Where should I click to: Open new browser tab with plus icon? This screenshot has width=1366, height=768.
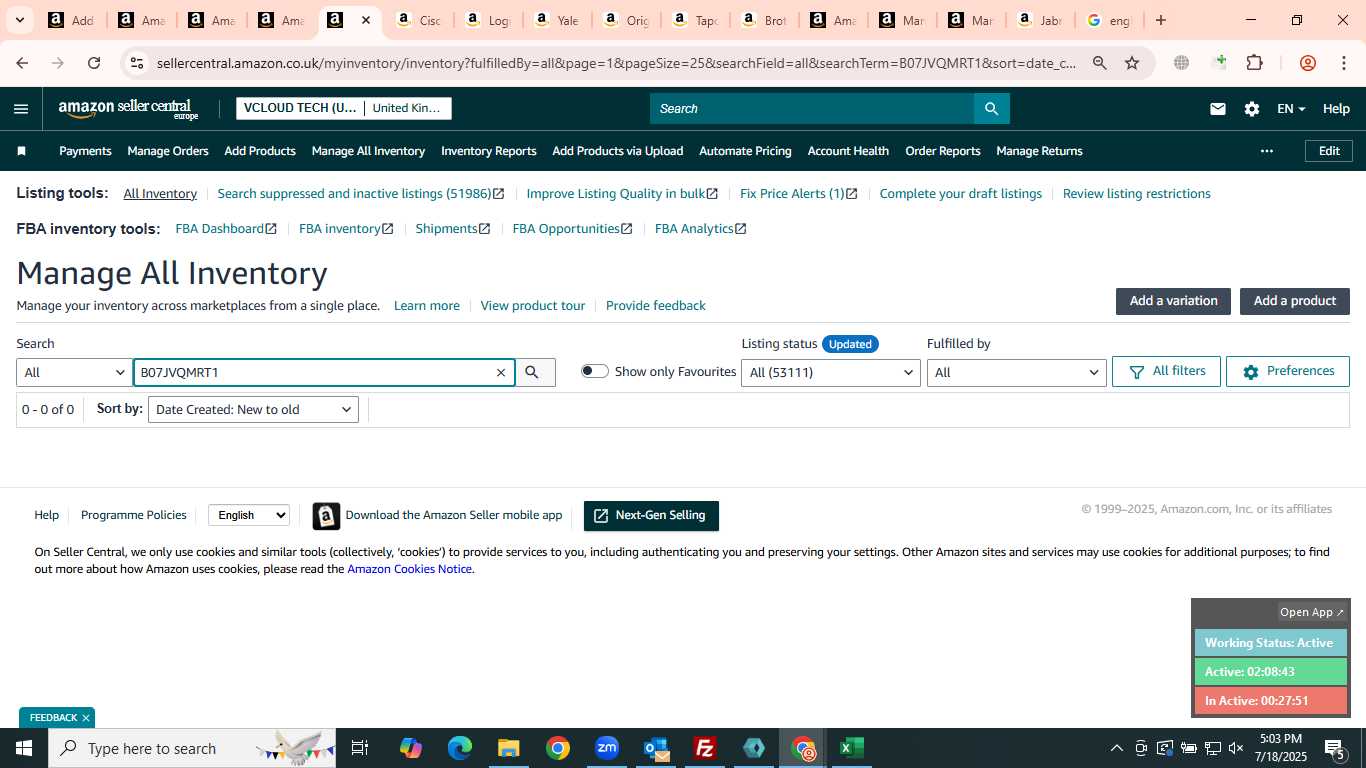click(x=1160, y=20)
